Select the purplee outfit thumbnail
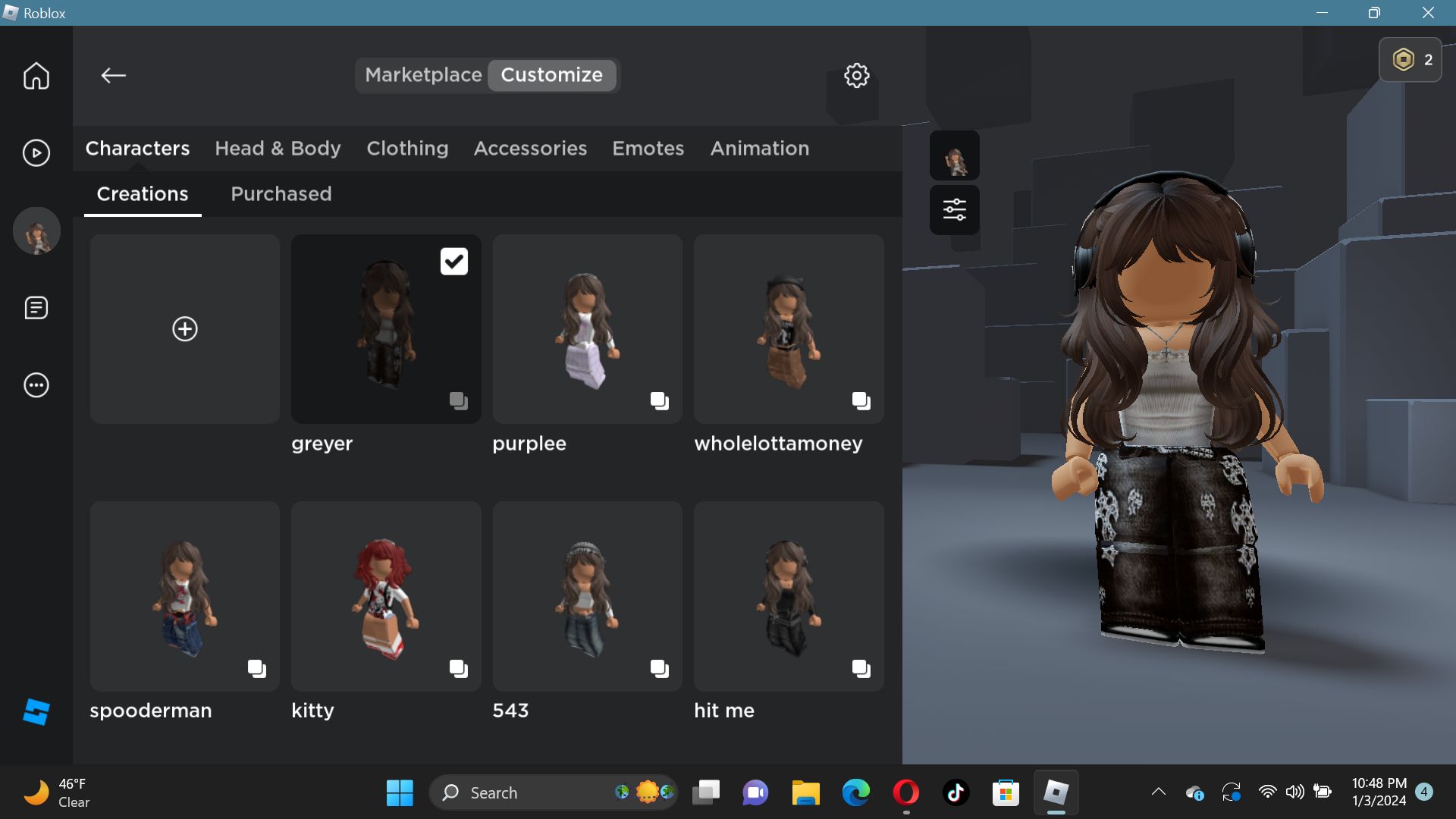The height and width of the screenshot is (819, 1456). 588,328
